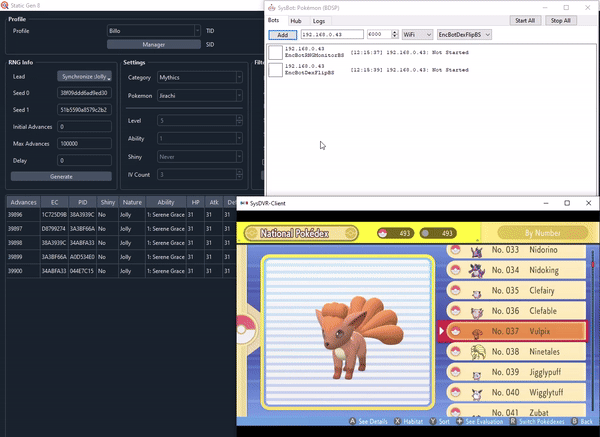
Task: Open the Category dropdown set to Mythics
Action: 200,77
